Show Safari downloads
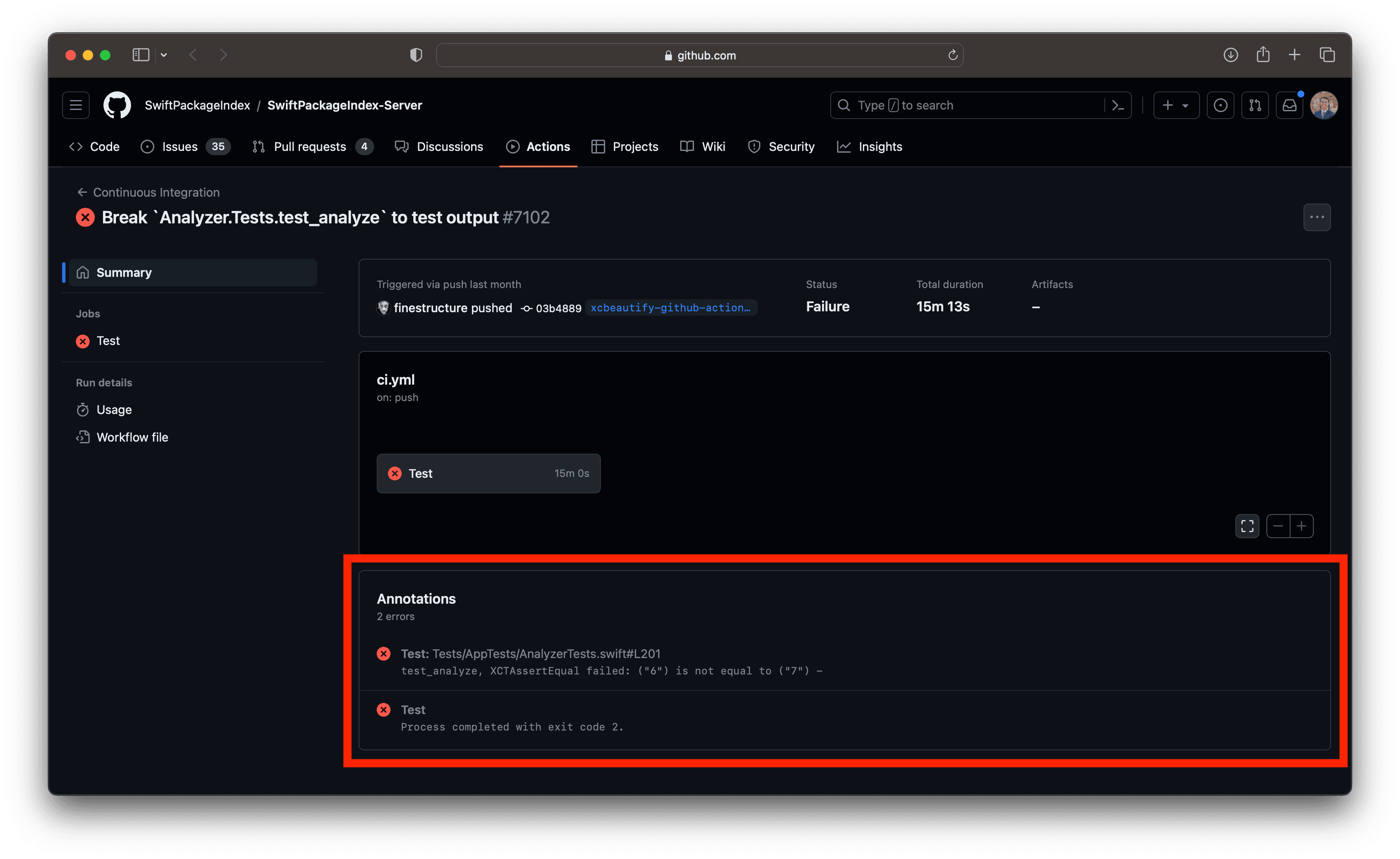 pyautogui.click(x=1230, y=55)
